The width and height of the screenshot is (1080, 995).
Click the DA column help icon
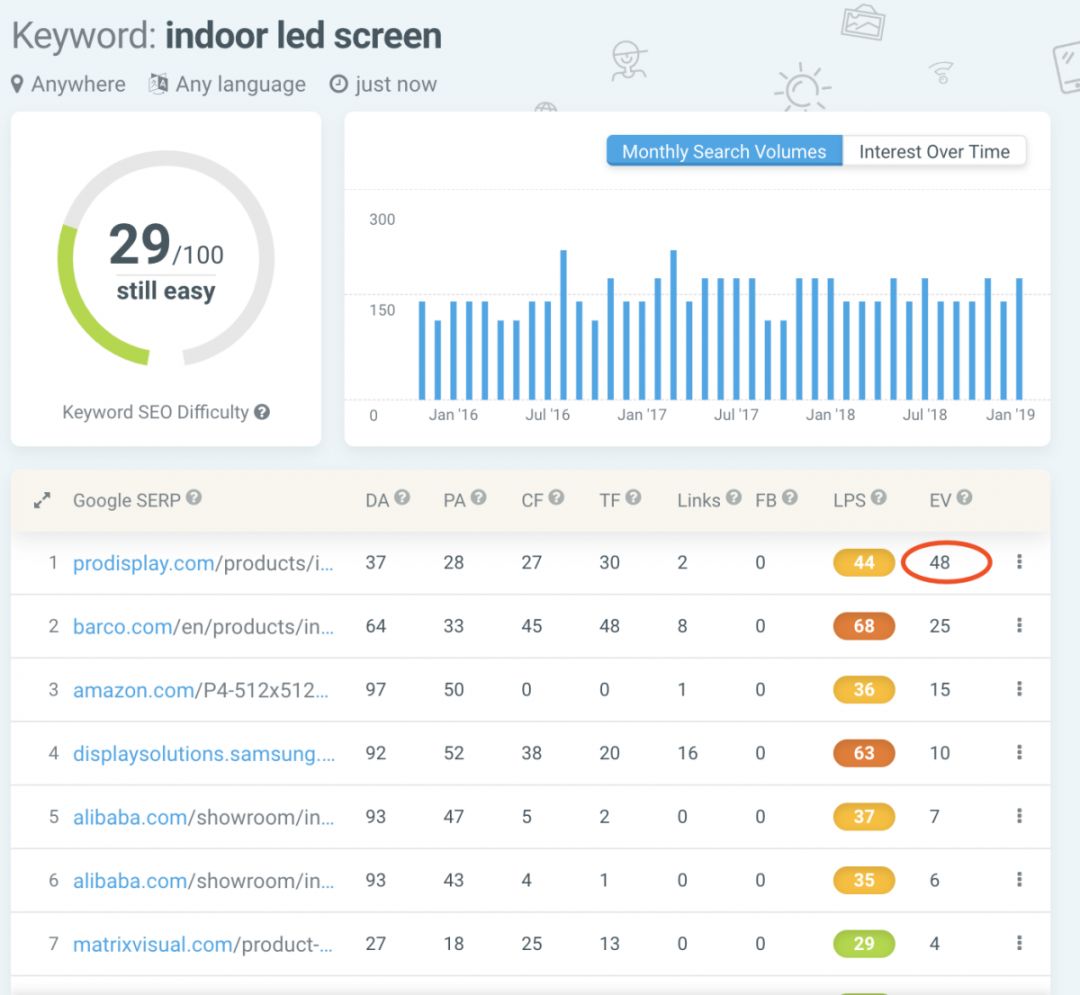pyautogui.click(x=402, y=497)
